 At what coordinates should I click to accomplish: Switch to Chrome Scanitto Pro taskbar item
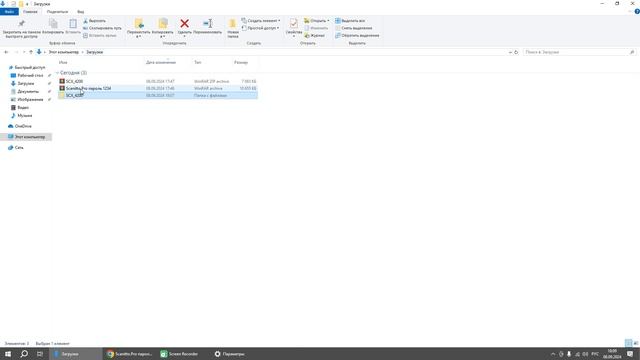(x=129, y=354)
